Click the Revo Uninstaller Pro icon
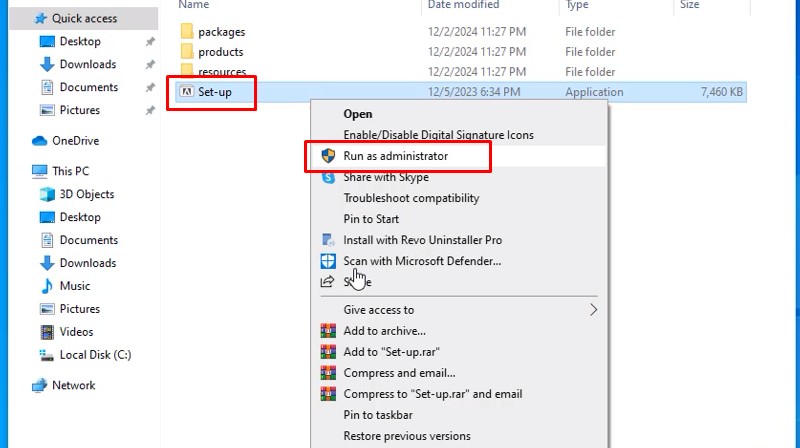 [327, 240]
